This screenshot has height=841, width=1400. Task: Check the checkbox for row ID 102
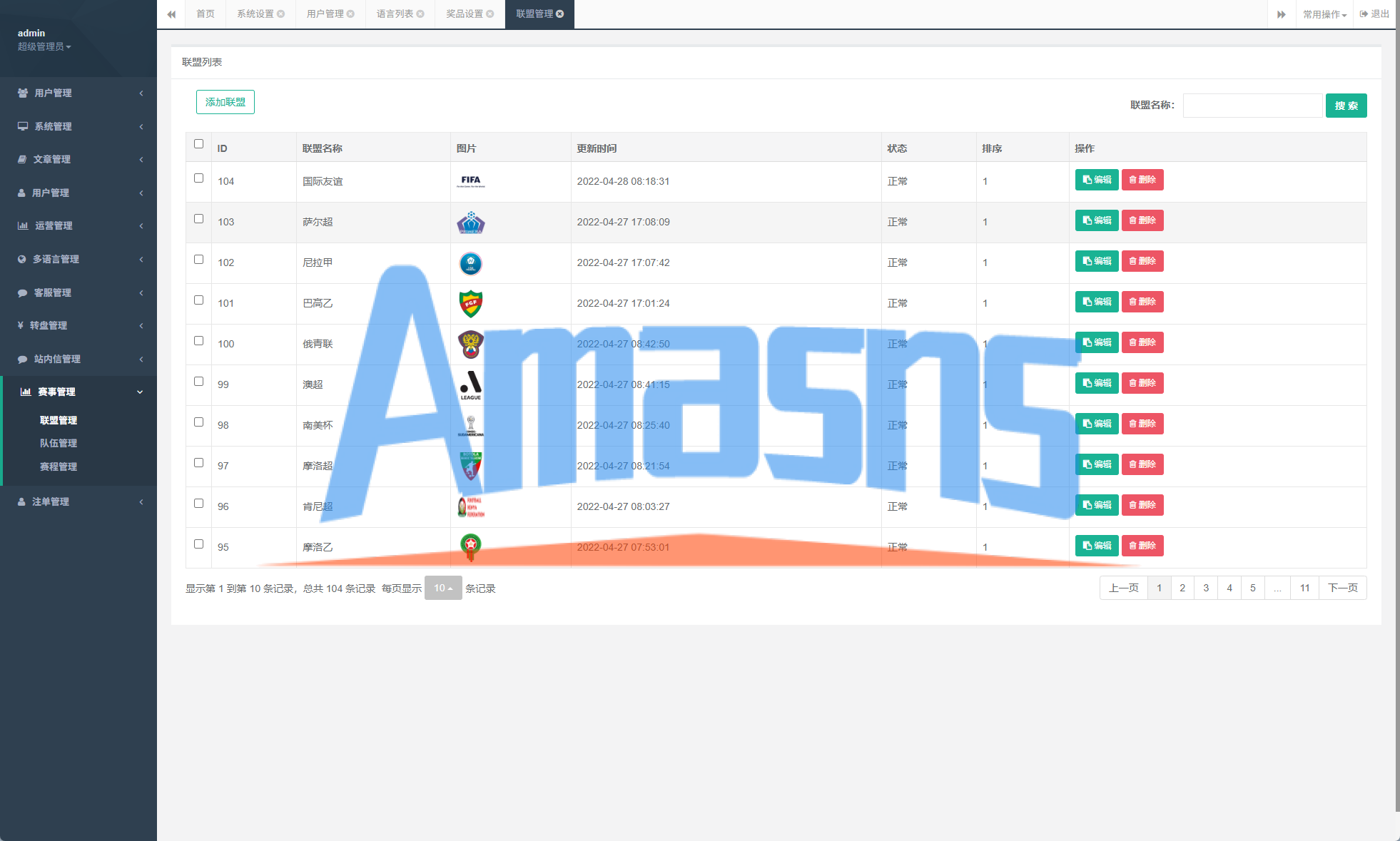click(x=198, y=260)
